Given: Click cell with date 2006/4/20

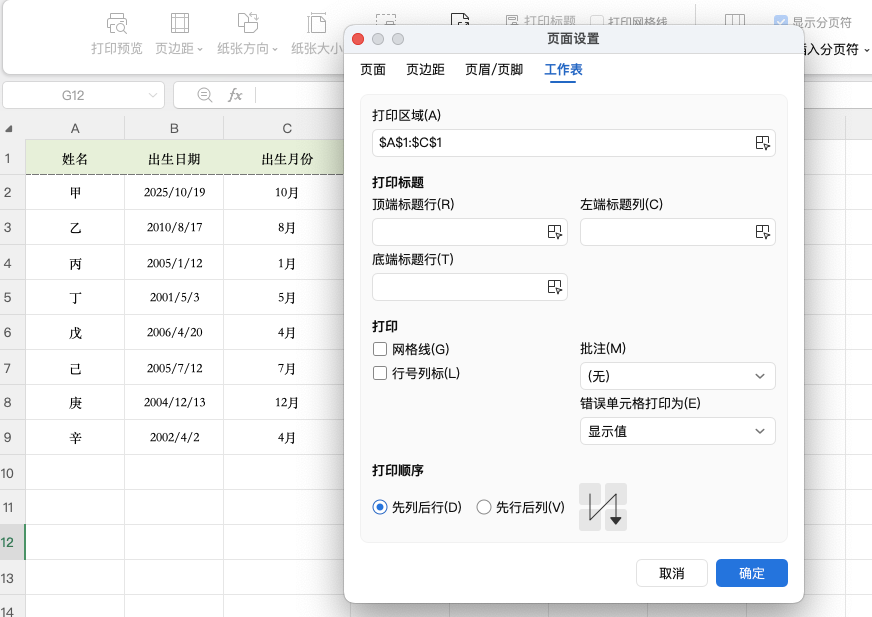Looking at the screenshot, I should point(174,333).
